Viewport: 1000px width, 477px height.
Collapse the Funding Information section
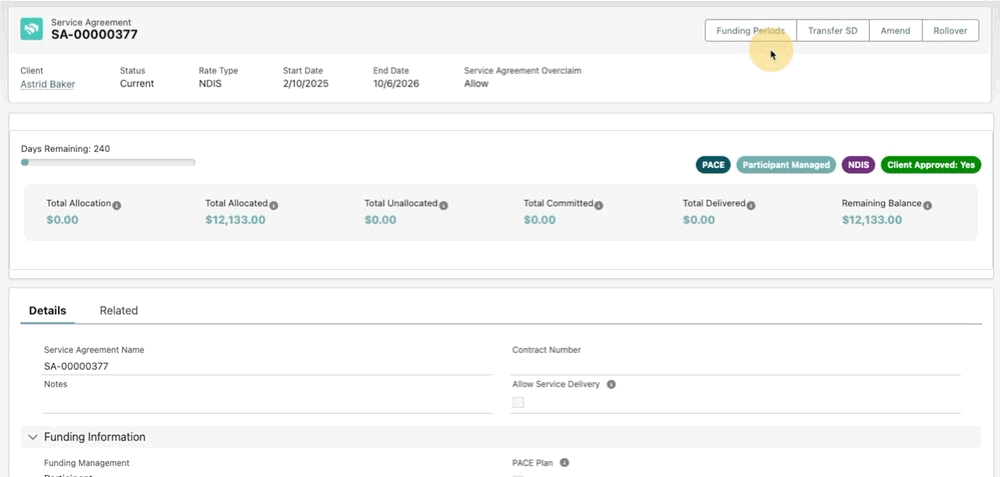[x=33, y=437]
